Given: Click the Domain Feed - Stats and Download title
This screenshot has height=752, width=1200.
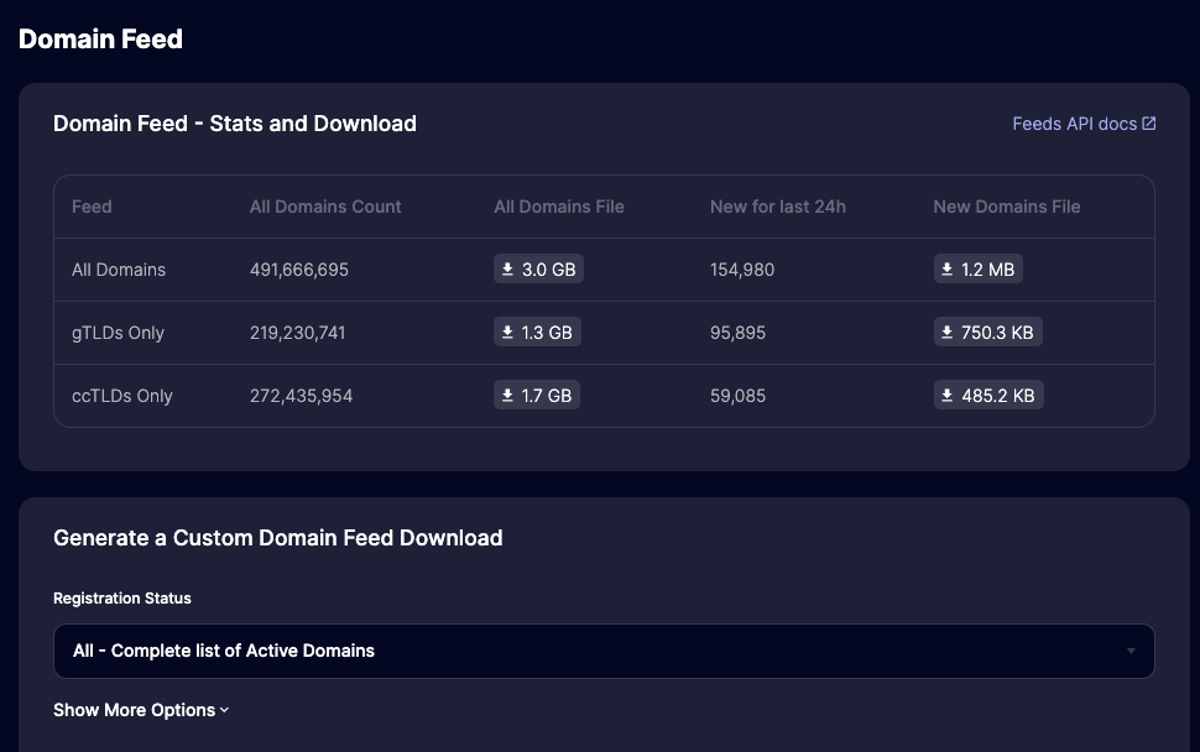Looking at the screenshot, I should [x=235, y=124].
